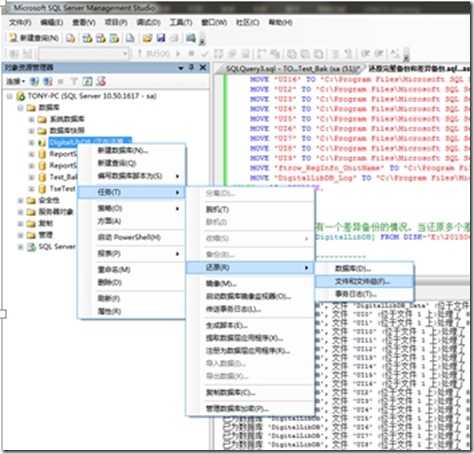
Task: Close the Object Explorer panel
Action: point(203,68)
